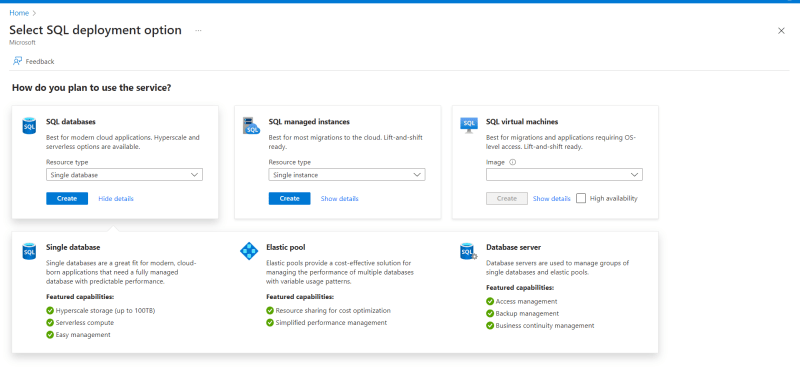Open the Feedback link
This screenshot has height=372, width=800.
40,61
